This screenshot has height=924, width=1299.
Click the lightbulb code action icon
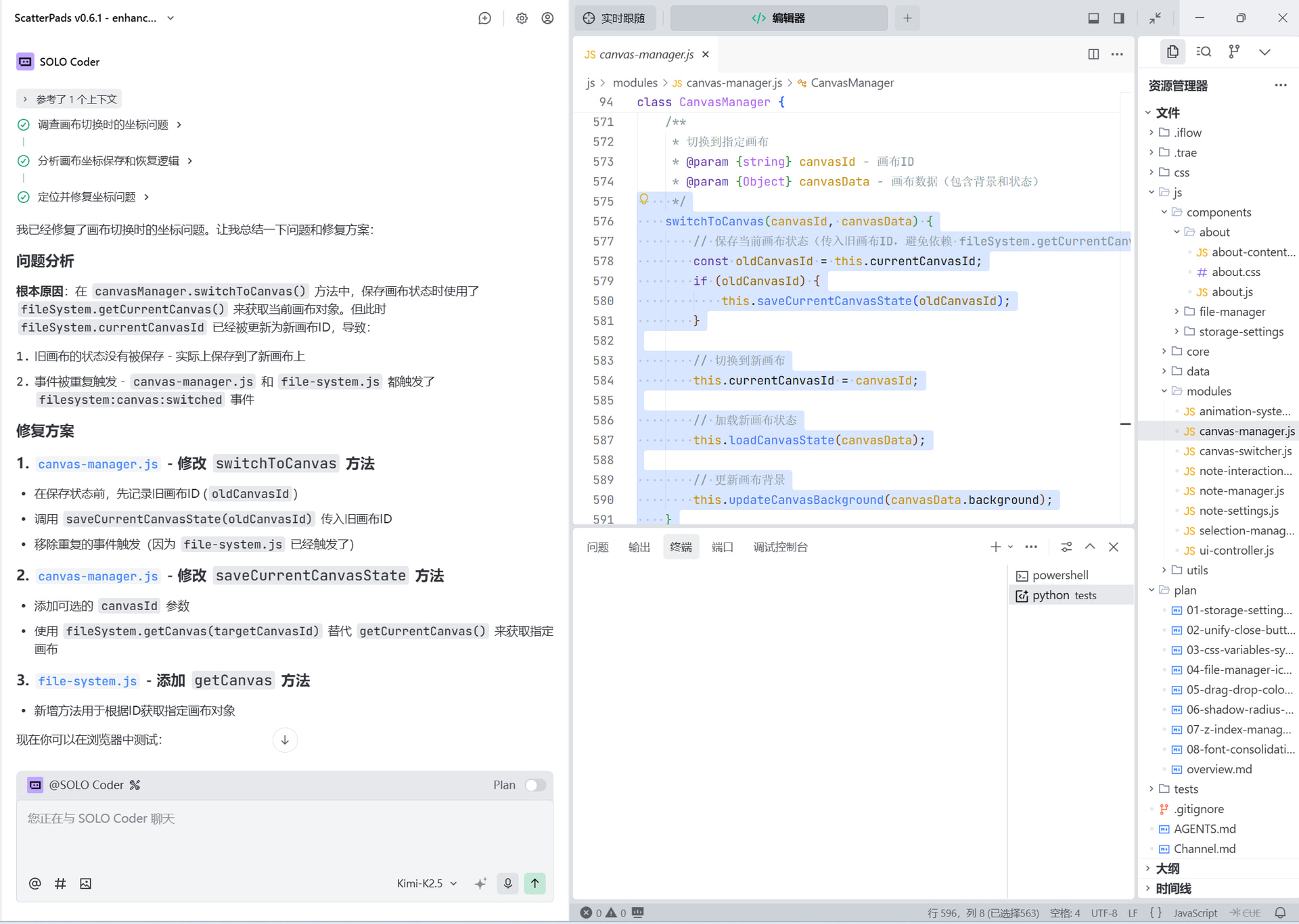644,200
